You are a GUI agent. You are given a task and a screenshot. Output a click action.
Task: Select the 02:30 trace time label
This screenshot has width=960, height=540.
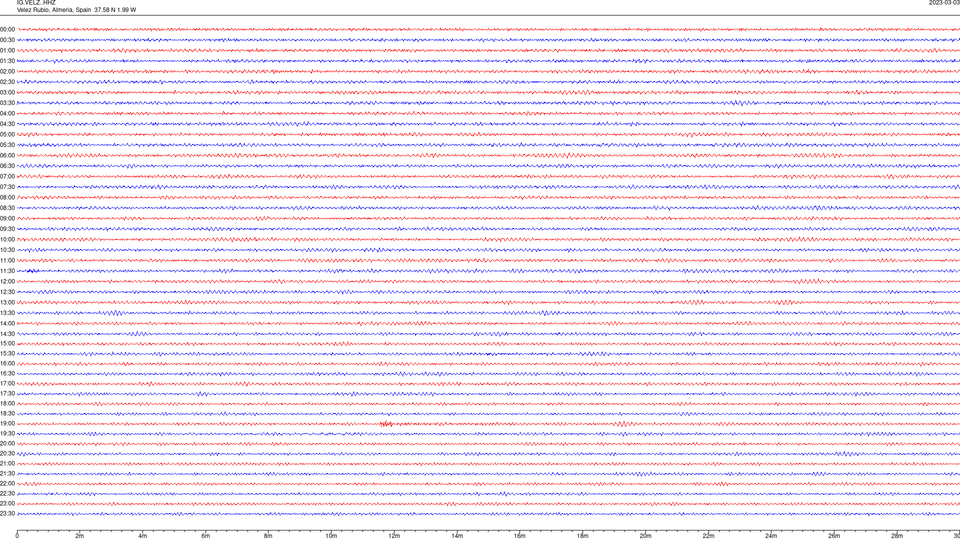pos(7,82)
